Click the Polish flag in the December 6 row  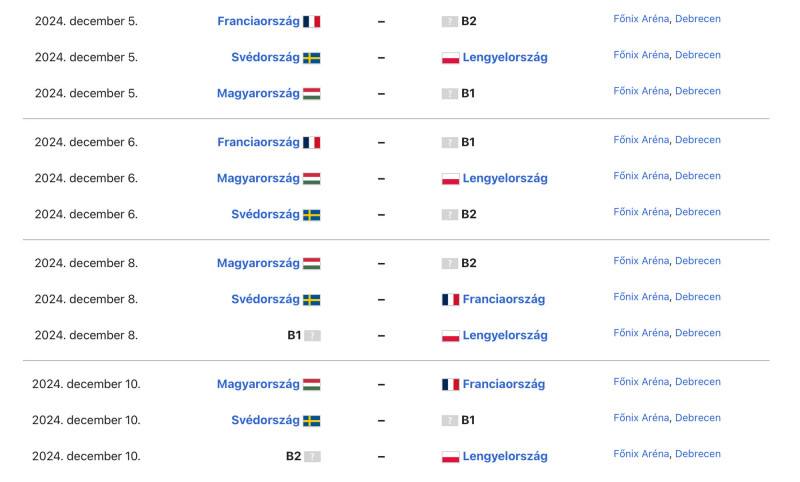pos(451,179)
